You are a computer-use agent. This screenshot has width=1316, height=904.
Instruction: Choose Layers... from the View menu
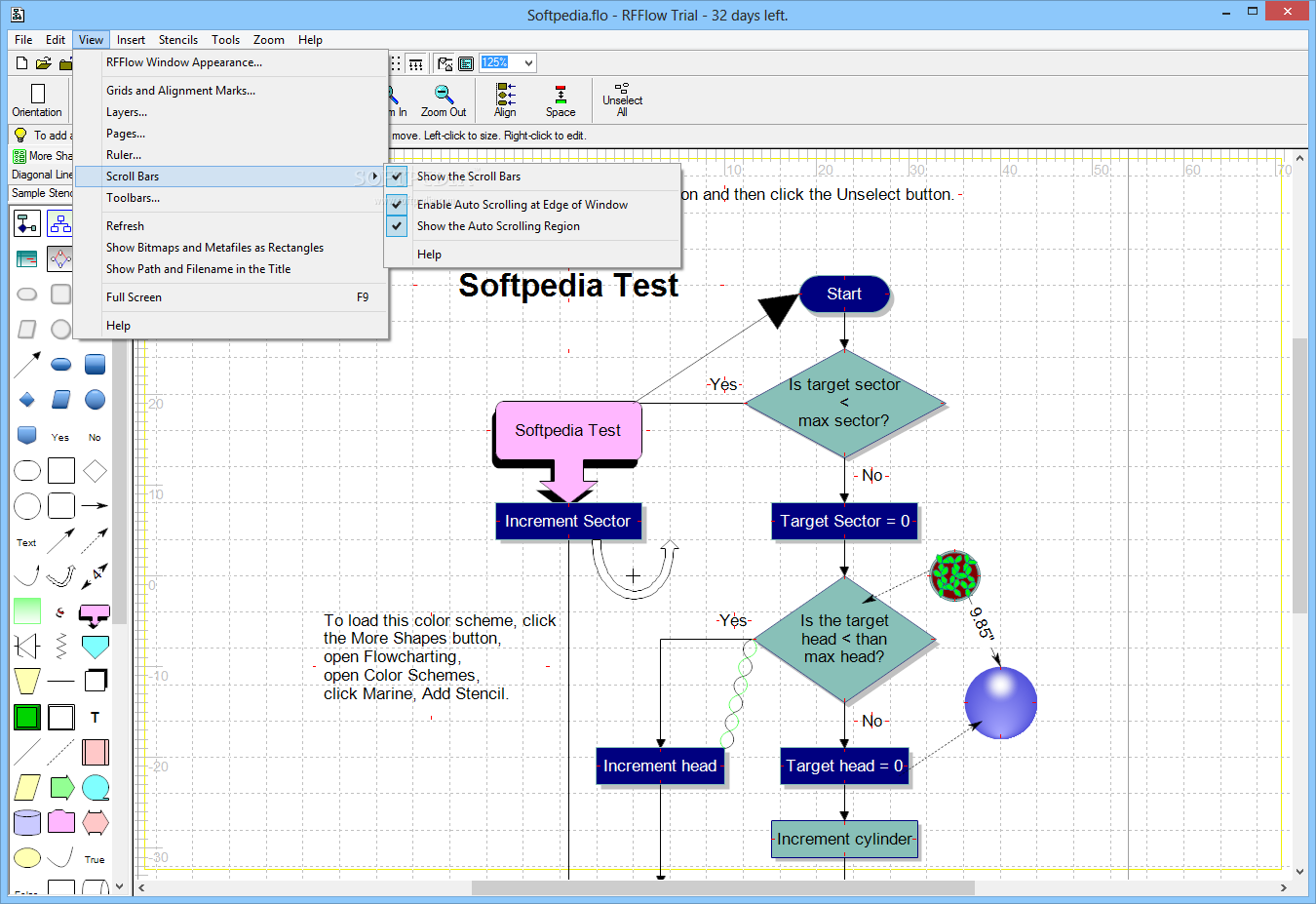231,112
